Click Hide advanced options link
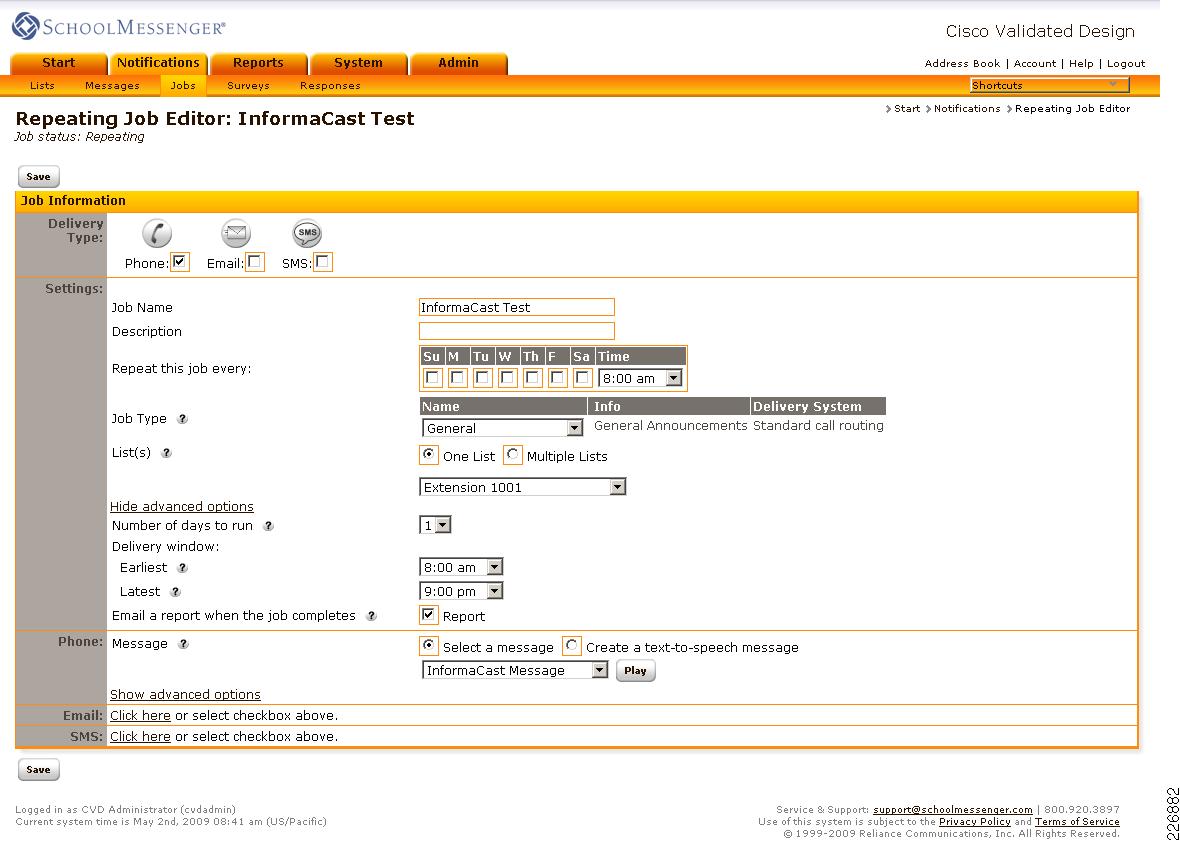 pyautogui.click(x=182, y=507)
